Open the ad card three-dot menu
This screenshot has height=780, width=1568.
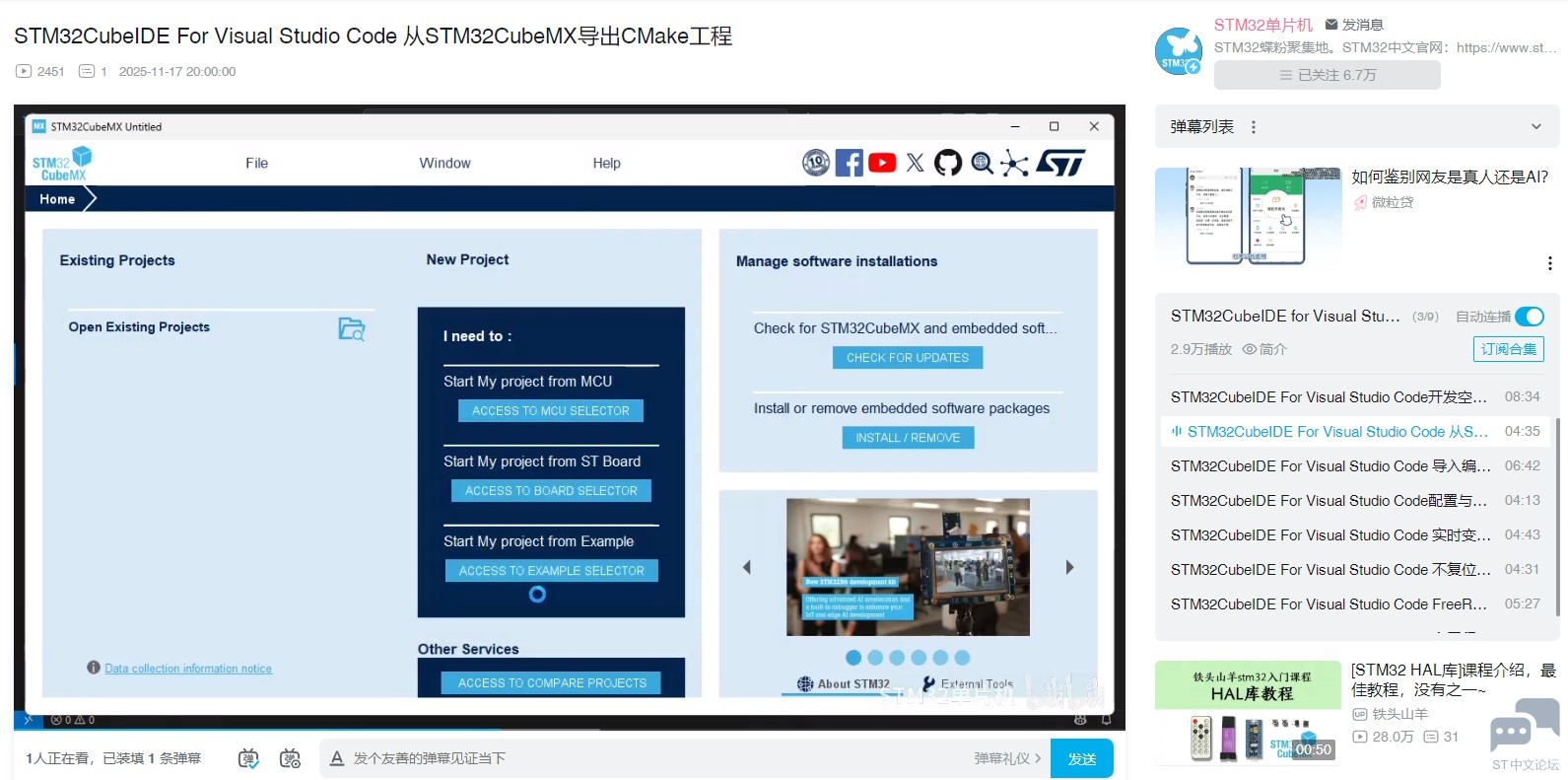click(1550, 263)
